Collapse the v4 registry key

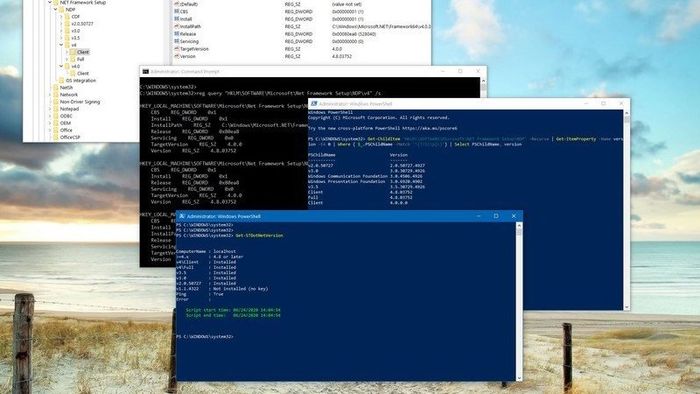tap(61, 45)
